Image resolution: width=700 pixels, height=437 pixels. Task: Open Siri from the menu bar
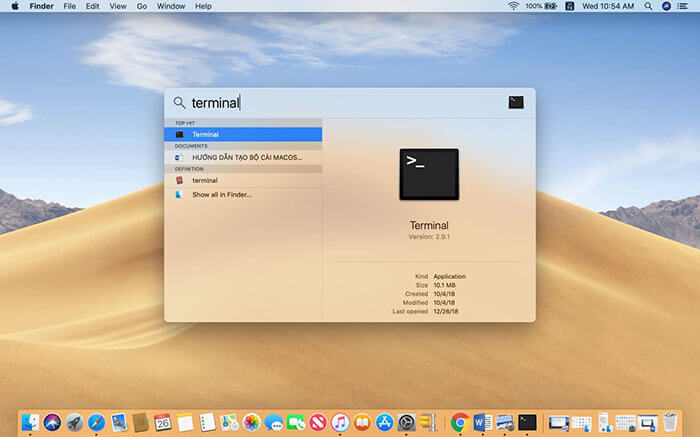coord(667,6)
